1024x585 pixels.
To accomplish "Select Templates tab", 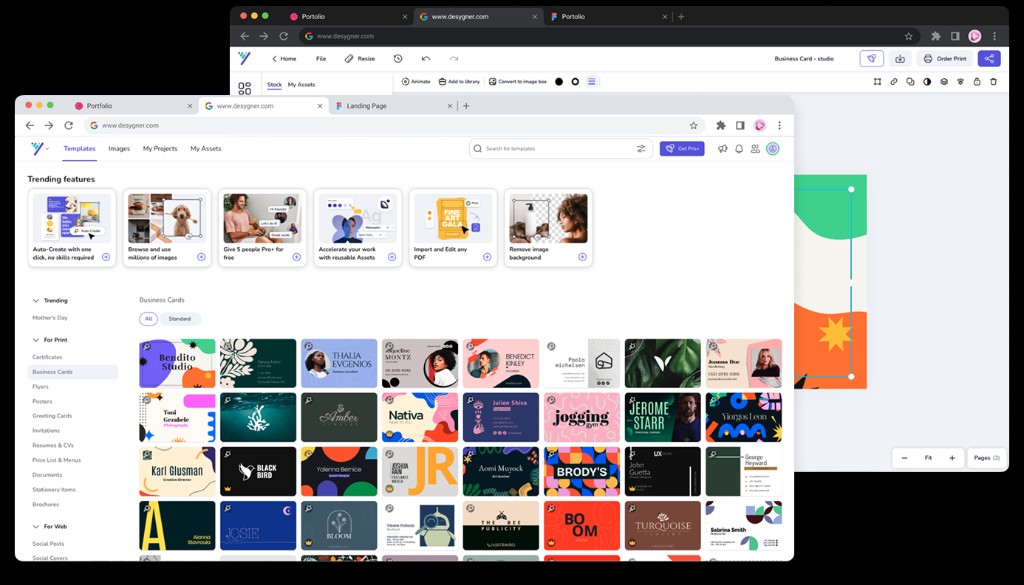I will pos(80,149).
